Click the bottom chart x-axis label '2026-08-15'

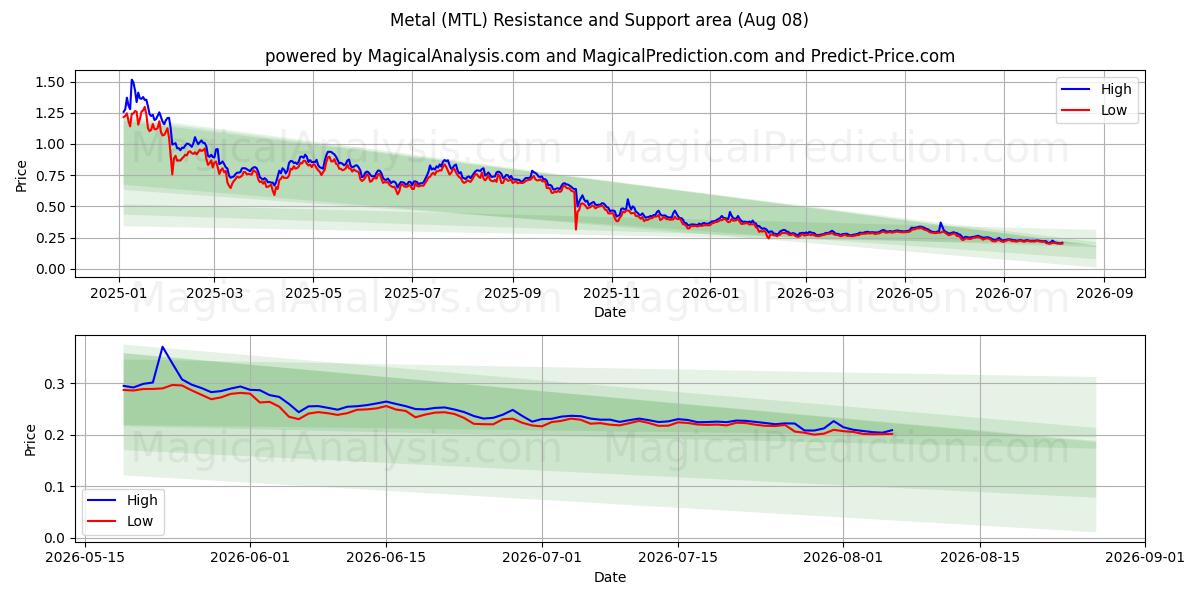(x=980, y=558)
